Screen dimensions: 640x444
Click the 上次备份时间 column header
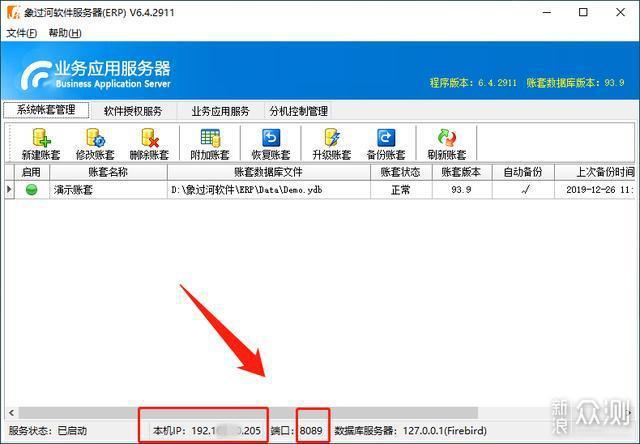pyautogui.click(x=595, y=172)
